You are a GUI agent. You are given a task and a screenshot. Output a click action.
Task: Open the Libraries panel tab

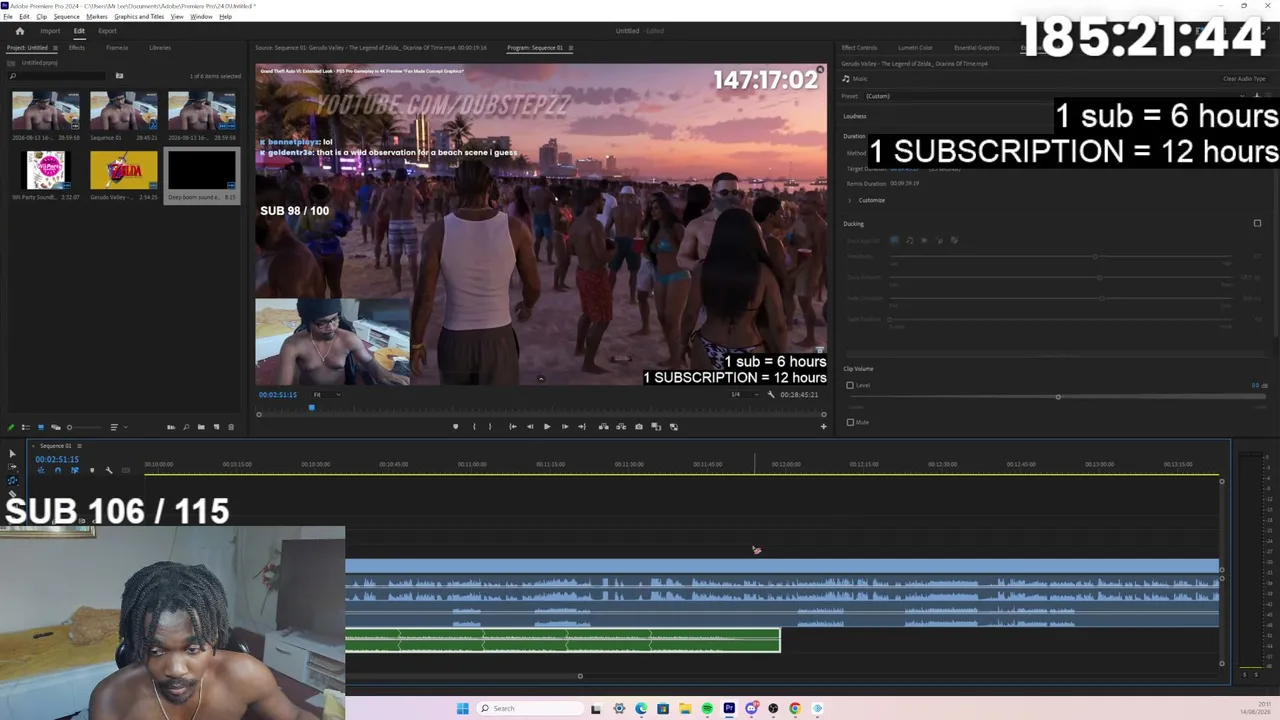coord(159,48)
